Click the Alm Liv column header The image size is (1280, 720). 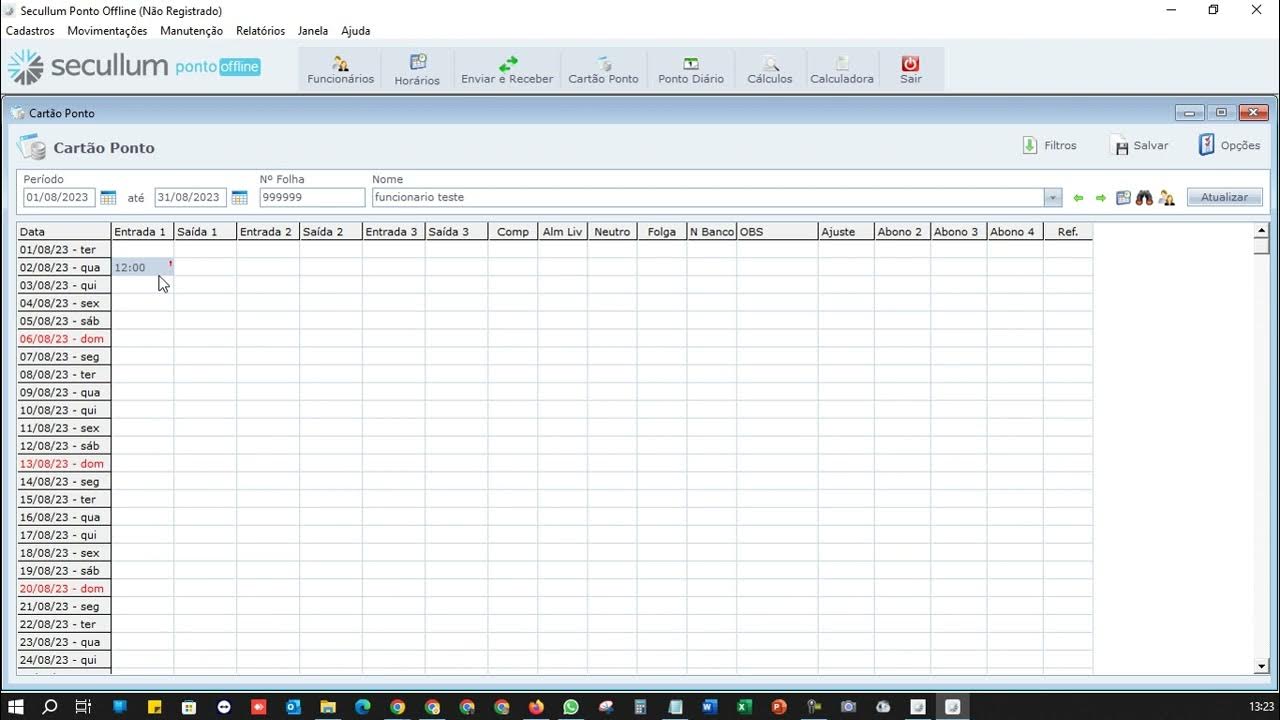(562, 232)
